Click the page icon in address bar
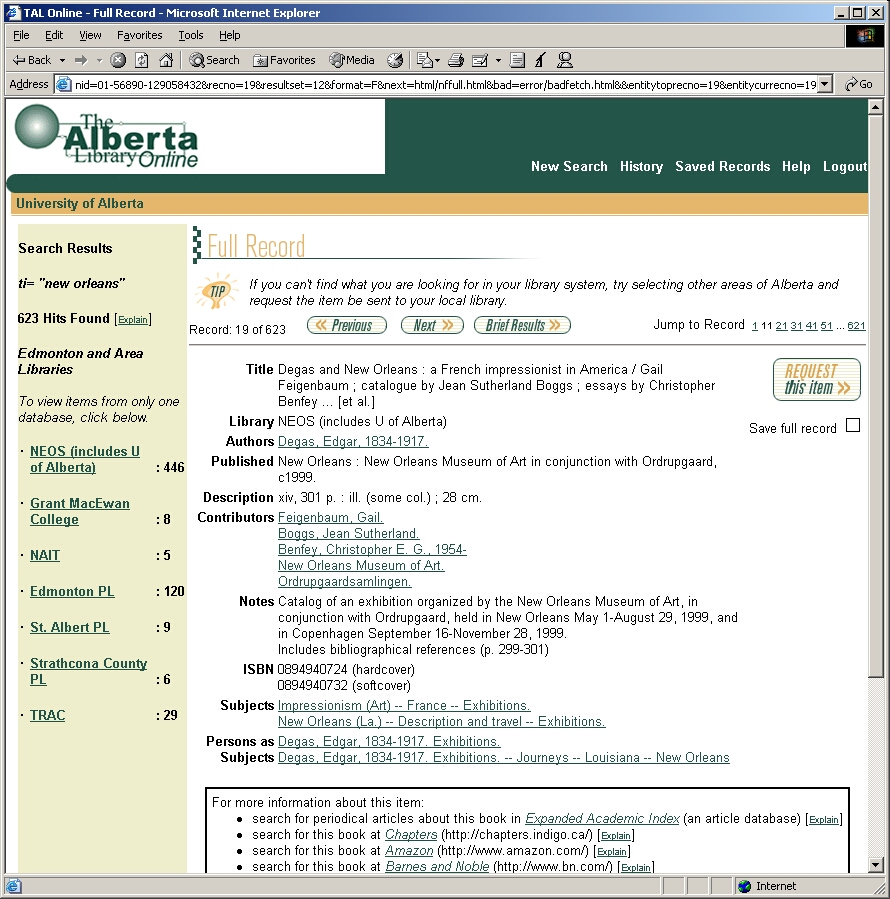Screen dimensions: 890x899 [64, 84]
